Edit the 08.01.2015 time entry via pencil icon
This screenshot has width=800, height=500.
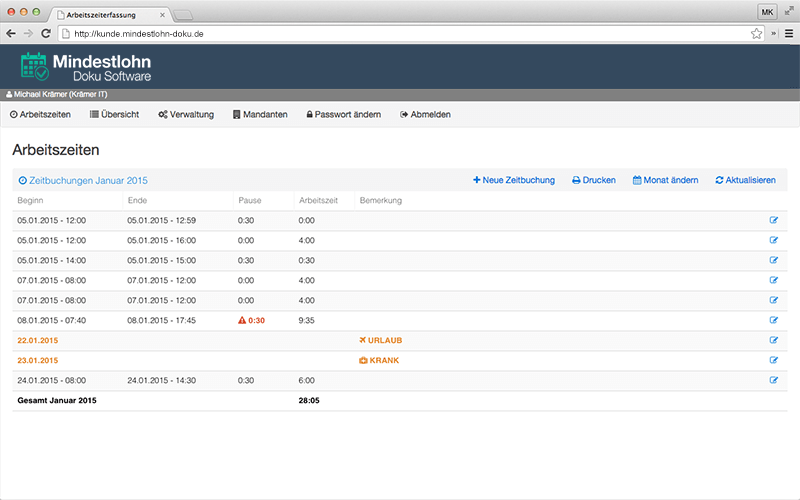click(x=773, y=320)
